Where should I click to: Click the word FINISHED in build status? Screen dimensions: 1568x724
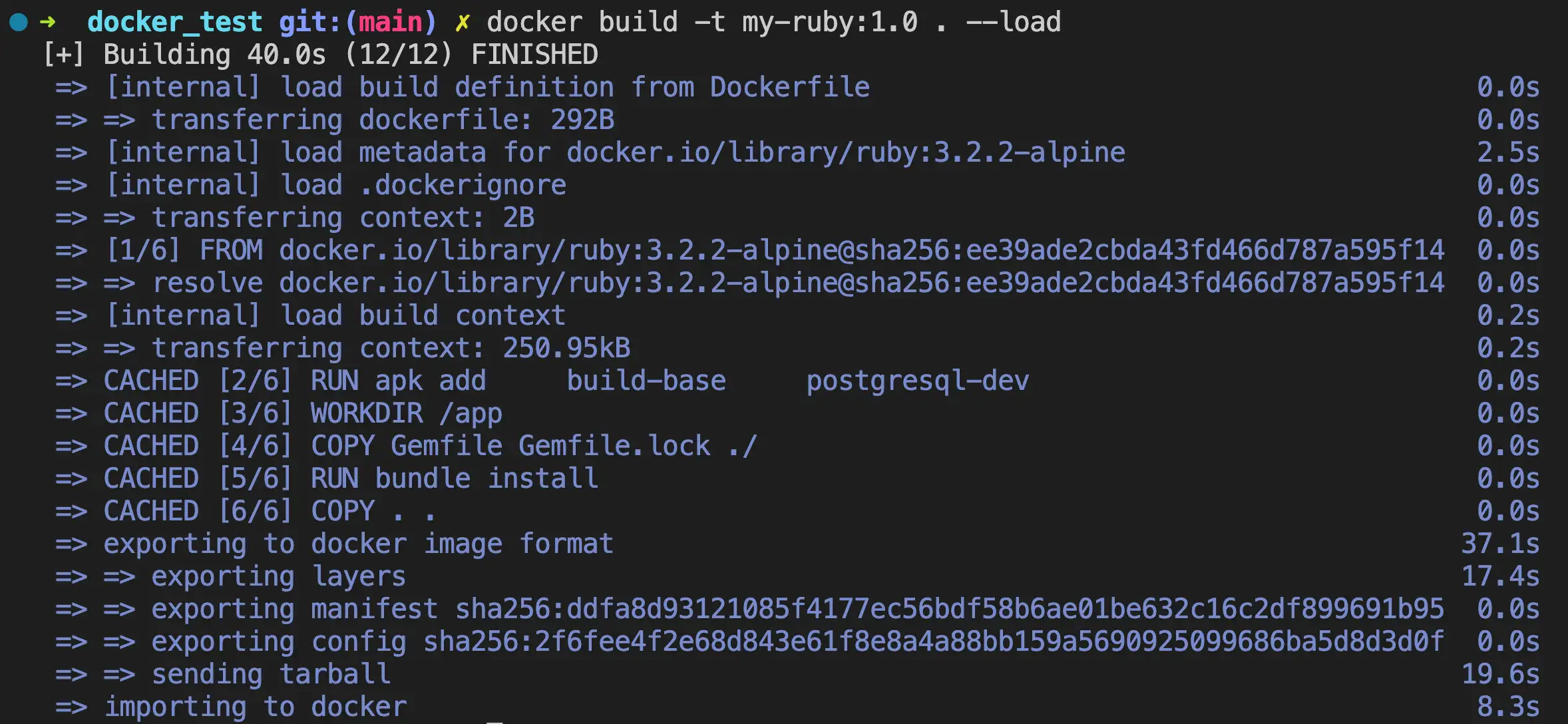[x=534, y=55]
